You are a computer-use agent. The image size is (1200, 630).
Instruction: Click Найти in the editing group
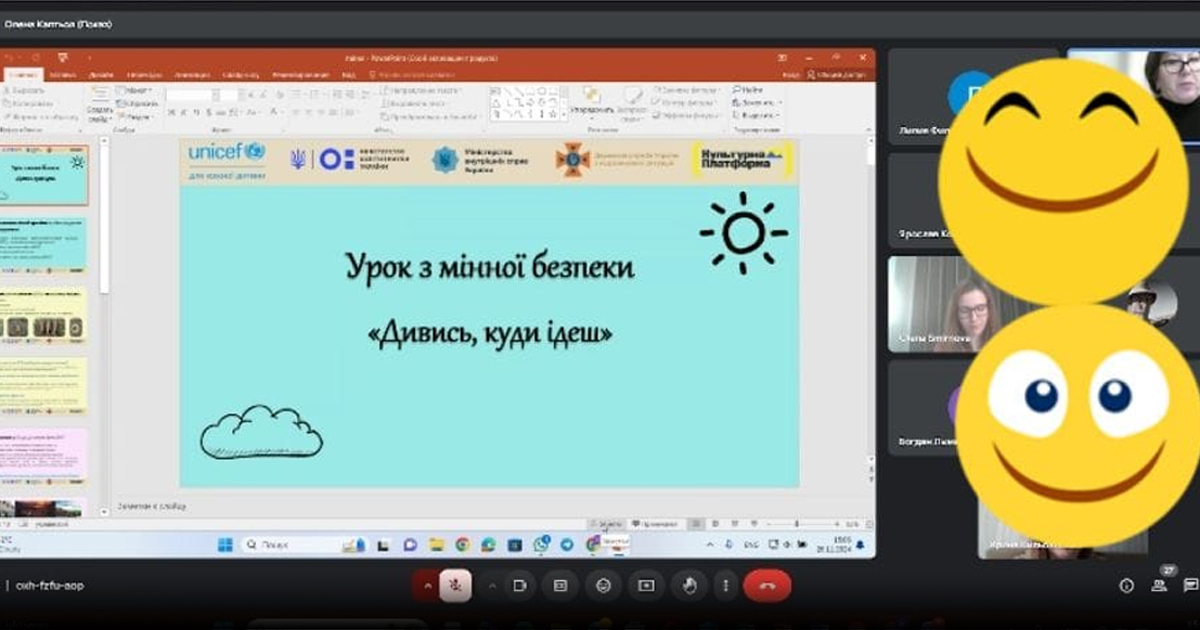[x=747, y=90]
